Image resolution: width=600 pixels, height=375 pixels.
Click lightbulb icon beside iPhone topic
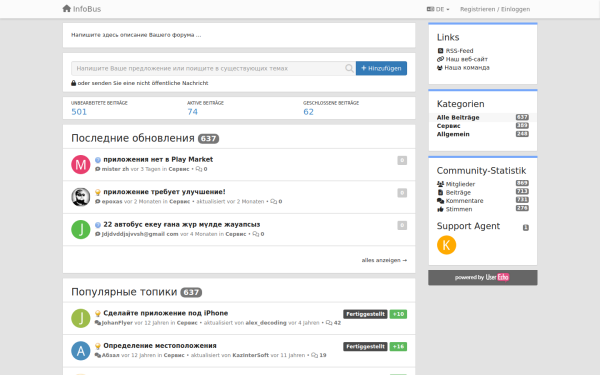click(98, 314)
